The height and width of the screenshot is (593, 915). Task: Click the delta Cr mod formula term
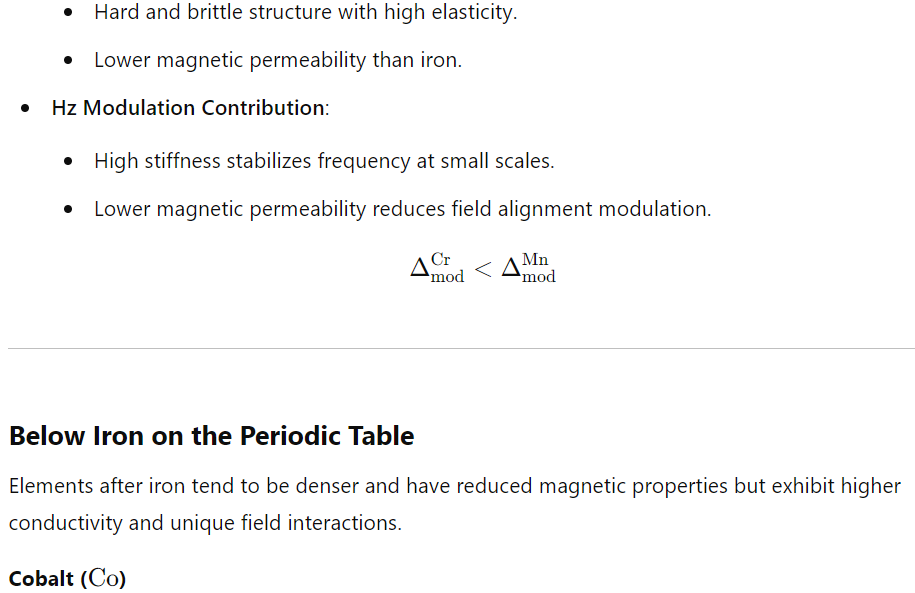click(437, 268)
